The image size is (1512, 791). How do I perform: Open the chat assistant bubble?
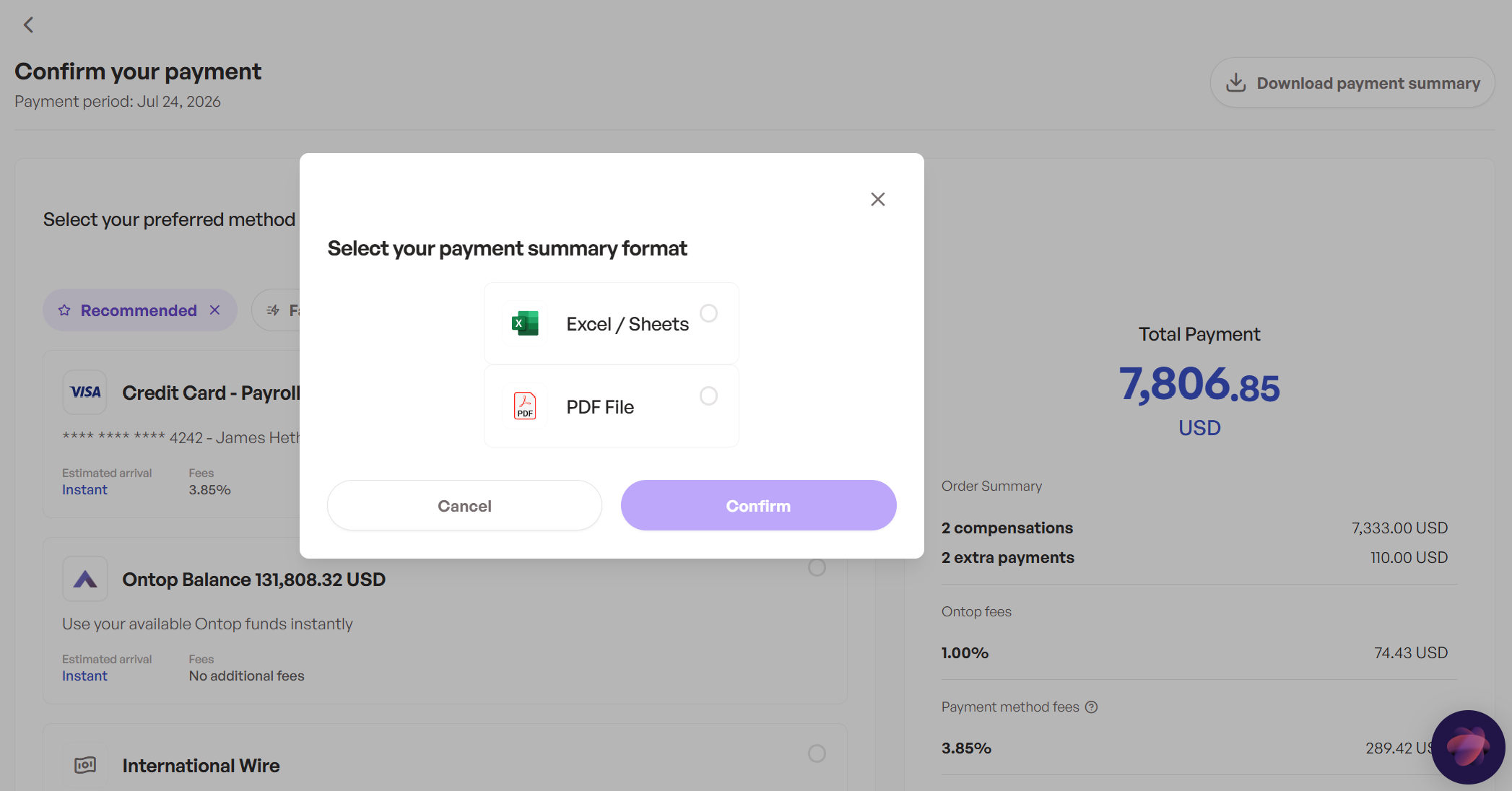pyautogui.click(x=1468, y=747)
